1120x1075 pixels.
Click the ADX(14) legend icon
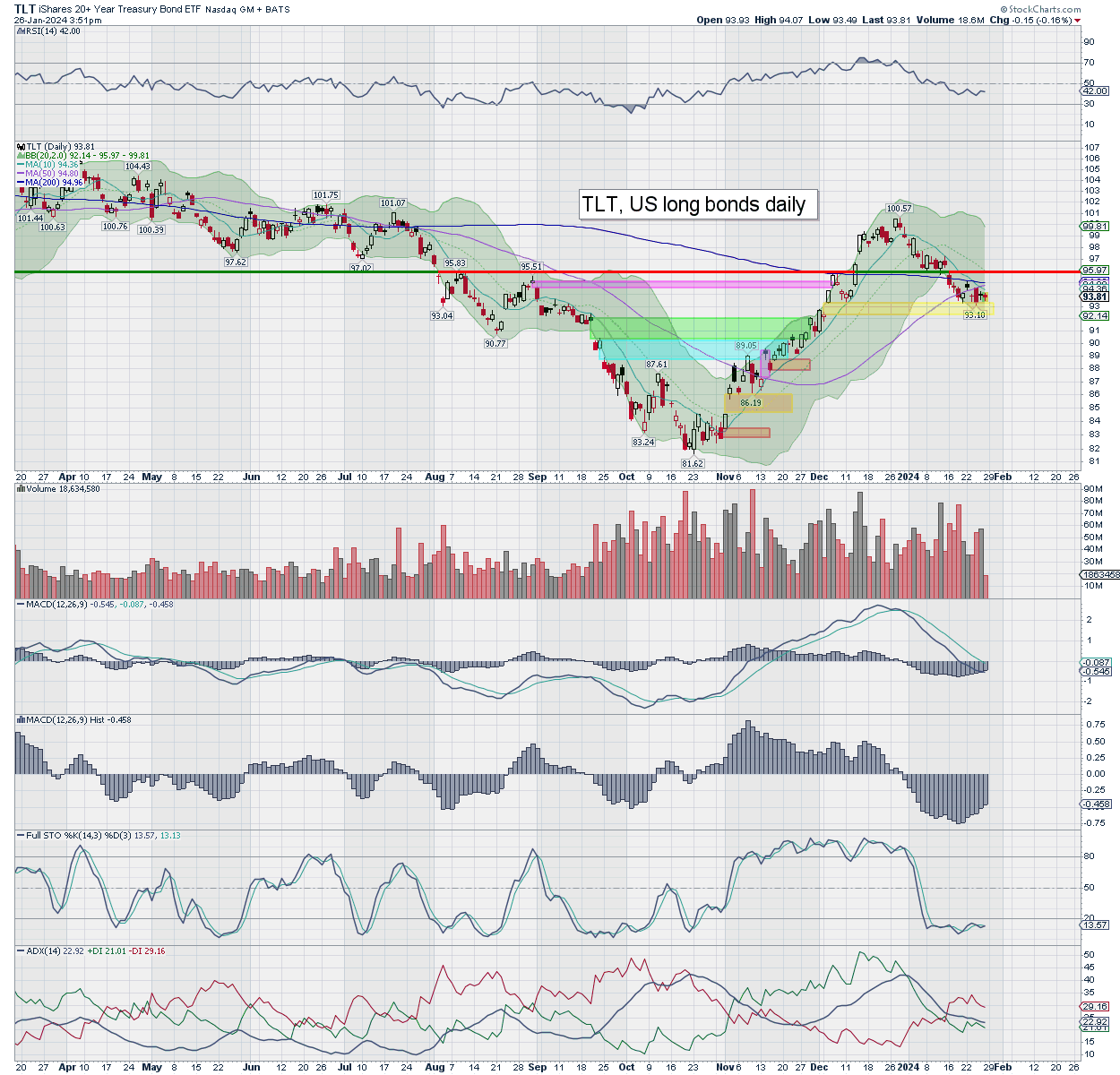(x=21, y=950)
